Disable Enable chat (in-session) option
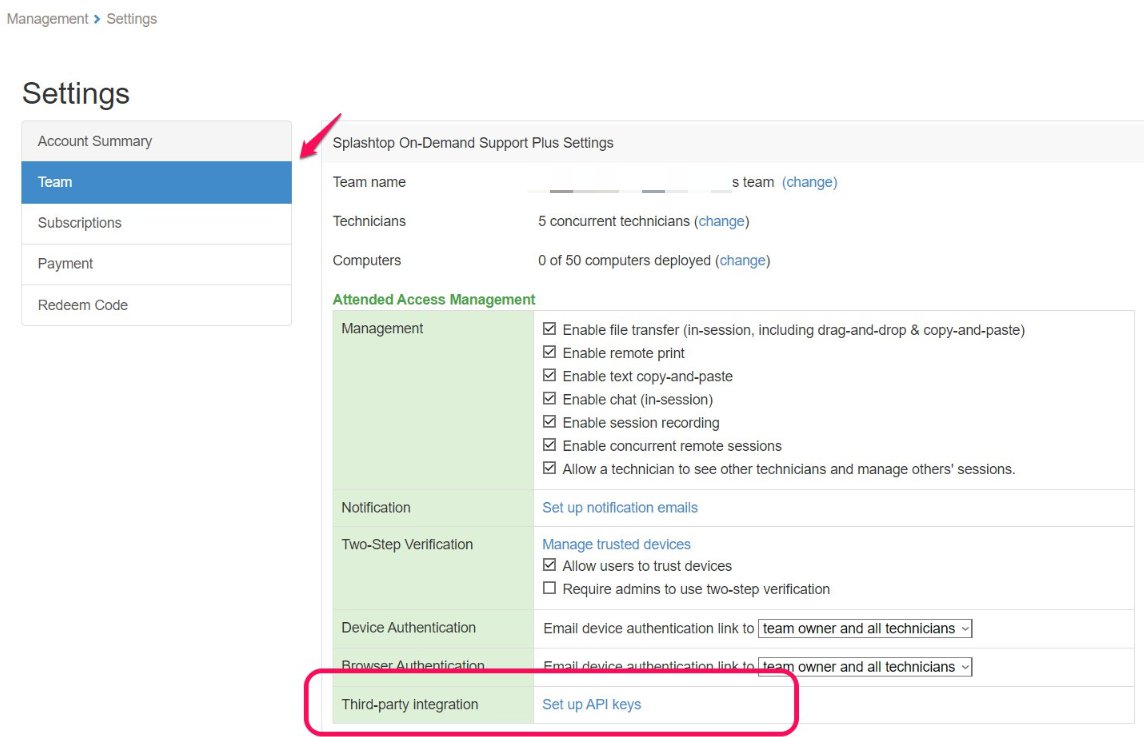This screenshot has width=1144, height=737. 549,399
